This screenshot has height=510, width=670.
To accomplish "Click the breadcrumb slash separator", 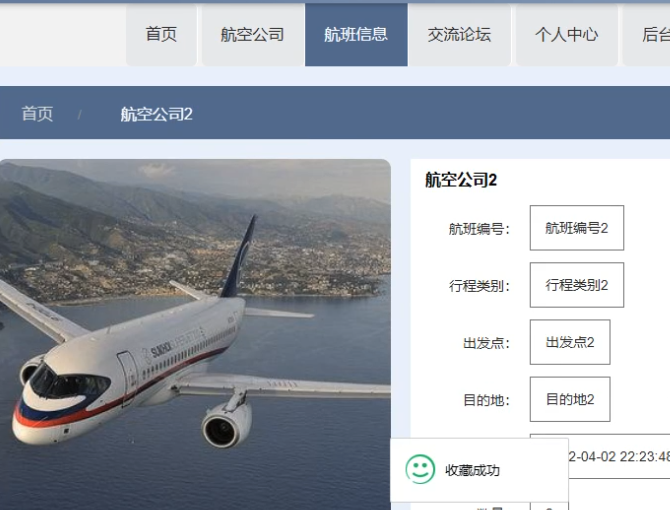I will click(79, 114).
